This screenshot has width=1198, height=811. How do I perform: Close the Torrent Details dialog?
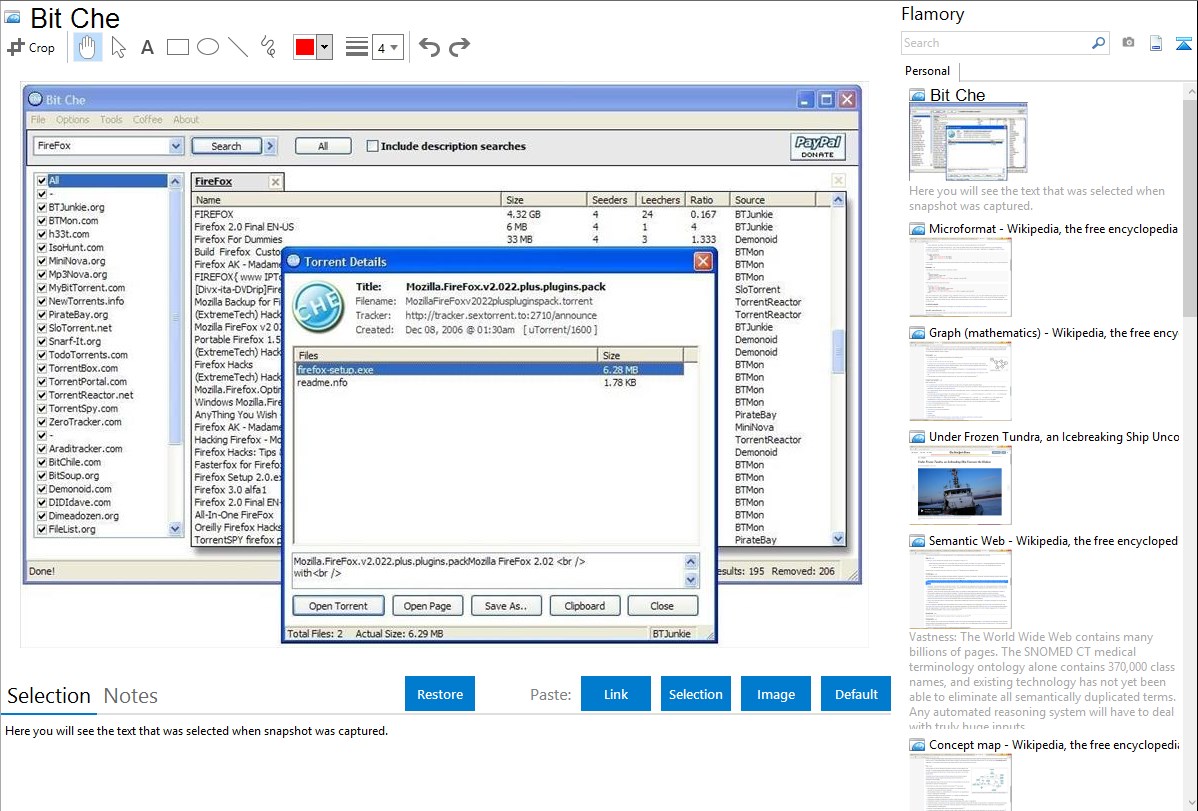pos(703,261)
